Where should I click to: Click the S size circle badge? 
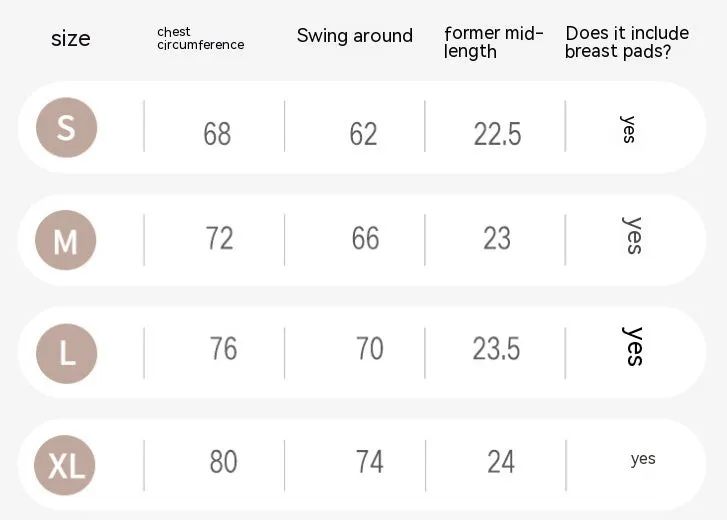pyautogui.click(x=66, y=127)
